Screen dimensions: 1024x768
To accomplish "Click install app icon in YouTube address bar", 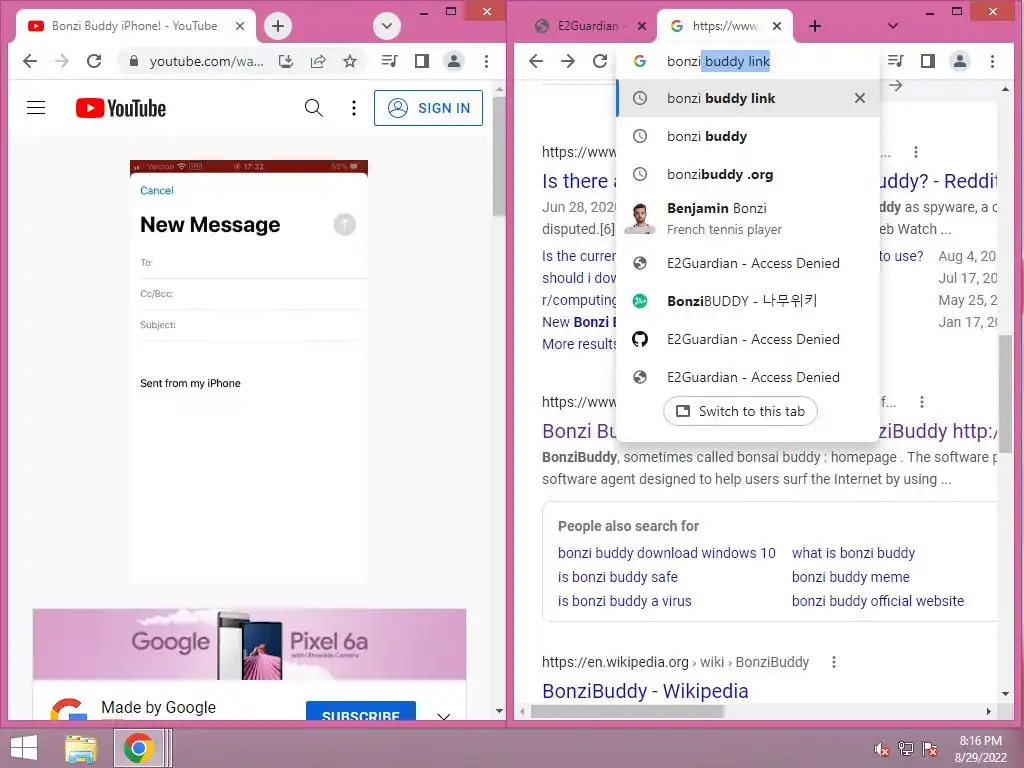I will (x=285, y=61).
